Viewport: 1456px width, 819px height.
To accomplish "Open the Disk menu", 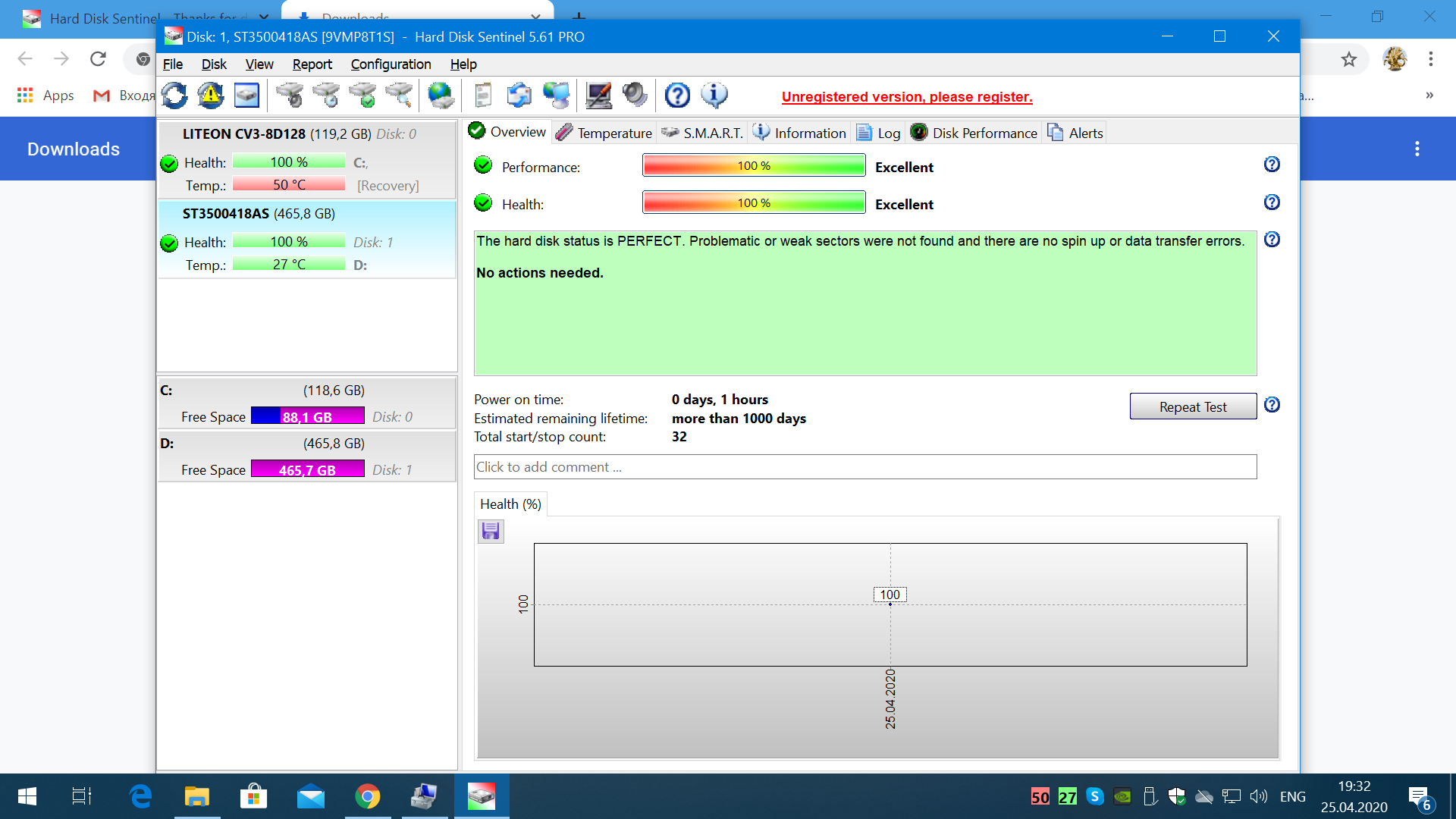I will click(x=214, y=64).
